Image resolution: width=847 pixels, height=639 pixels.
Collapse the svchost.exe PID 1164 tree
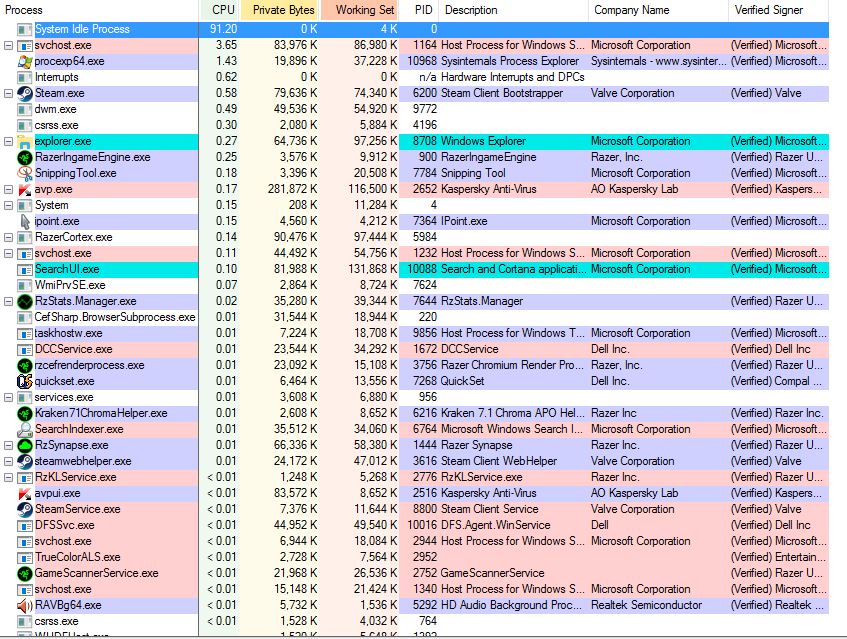tap(8, 45)
